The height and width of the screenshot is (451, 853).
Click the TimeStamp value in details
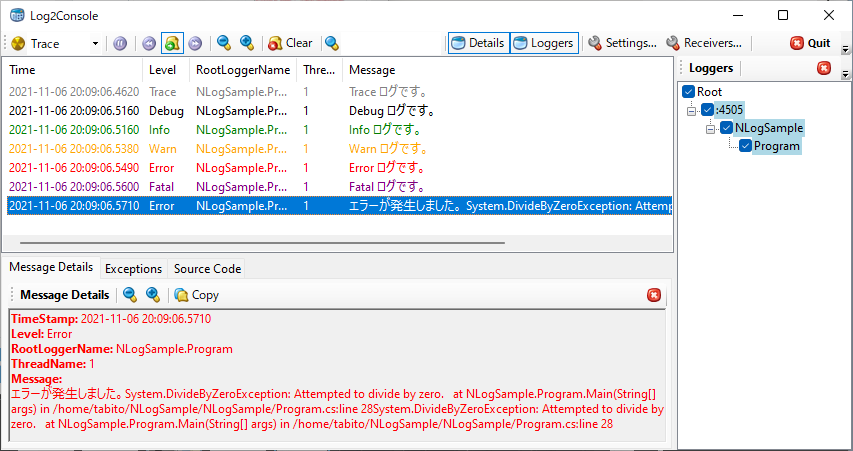(146, 319)
